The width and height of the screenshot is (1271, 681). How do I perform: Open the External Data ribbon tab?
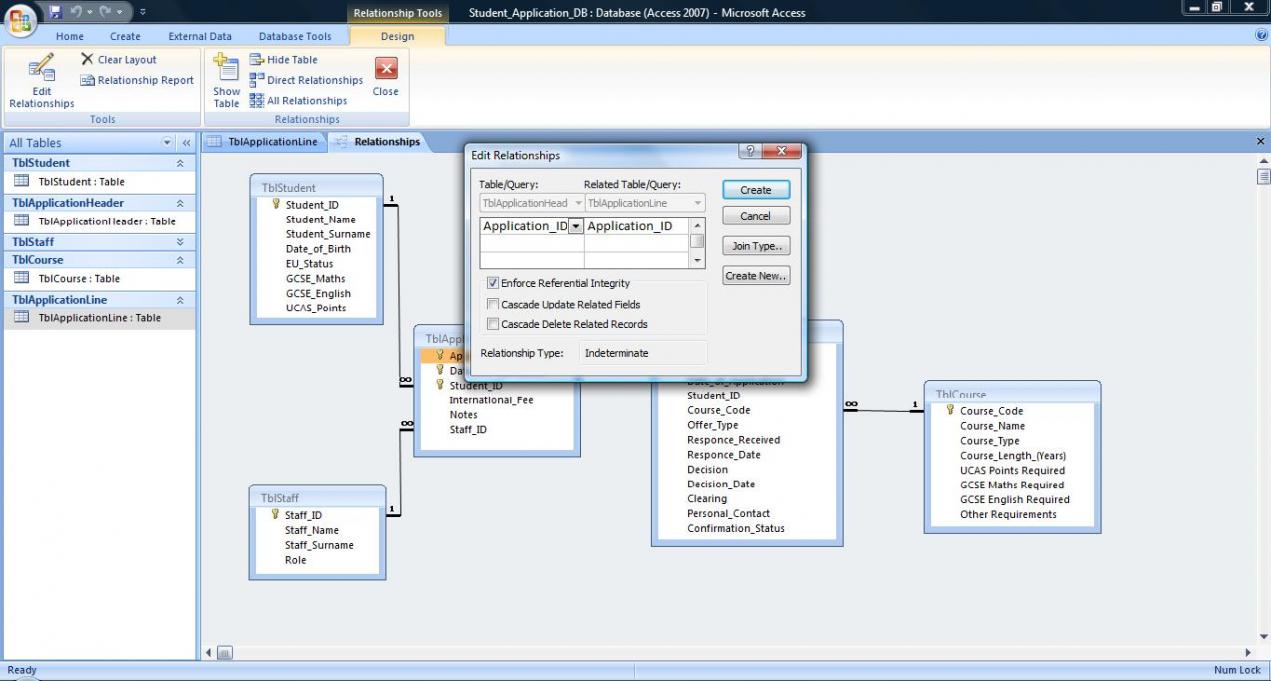pyautogui.click(x=200, y=37)
